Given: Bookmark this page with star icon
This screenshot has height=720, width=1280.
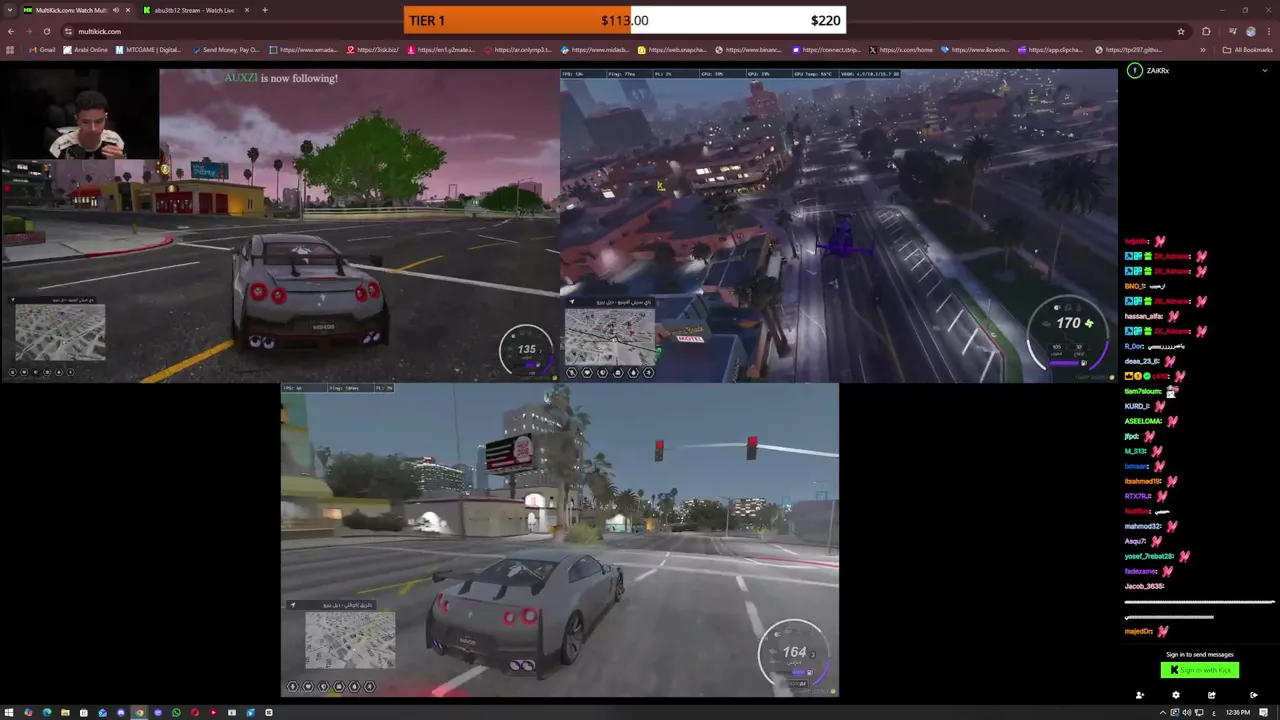Looking at the screenshot, I should pos(1181,31).
